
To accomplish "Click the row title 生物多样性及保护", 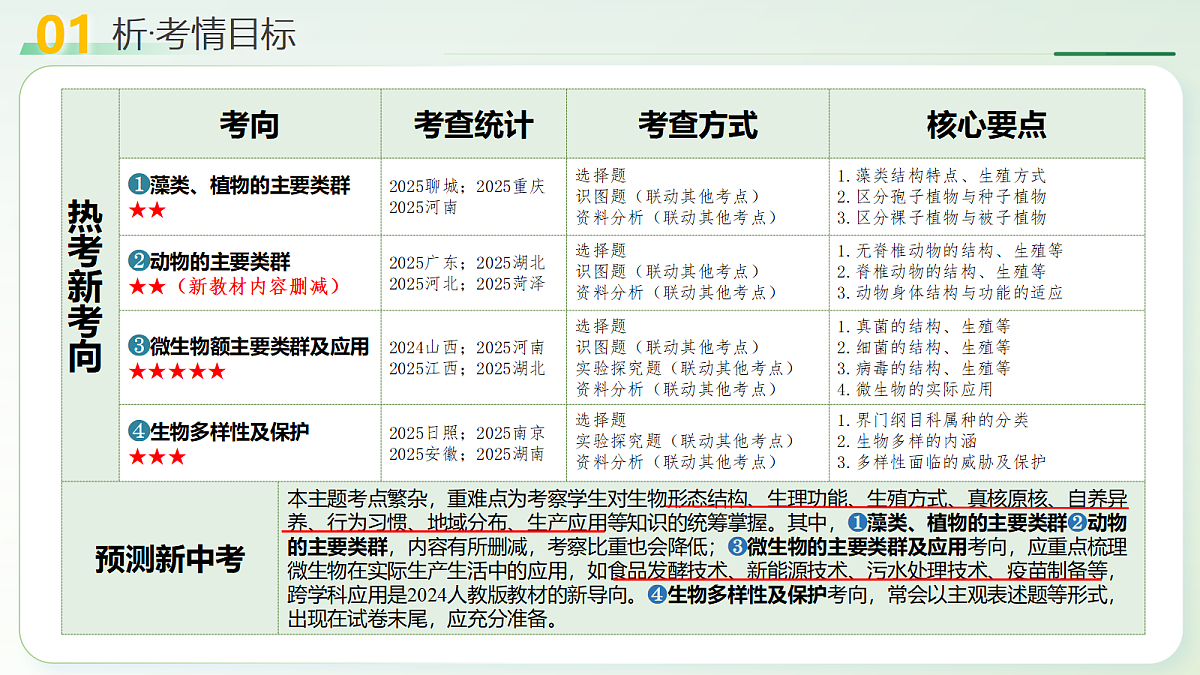I will click(230, 431).
